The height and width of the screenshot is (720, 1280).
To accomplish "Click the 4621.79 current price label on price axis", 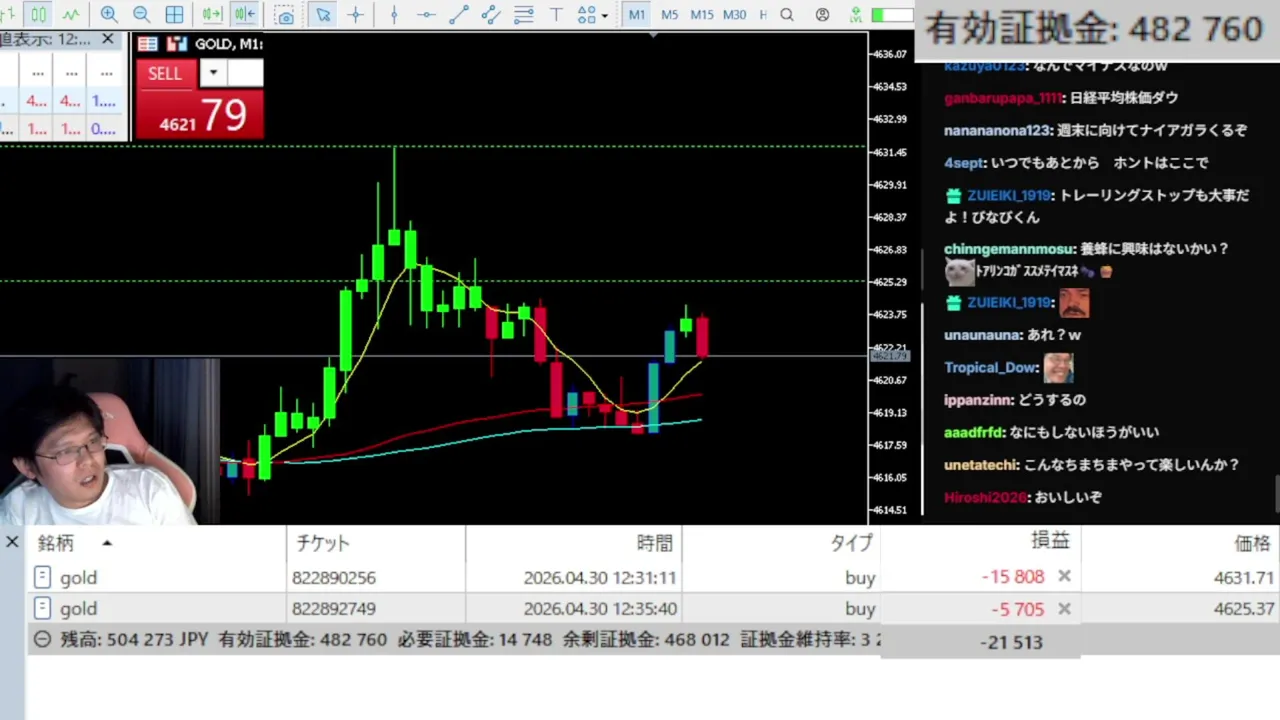I will [889, 356].
